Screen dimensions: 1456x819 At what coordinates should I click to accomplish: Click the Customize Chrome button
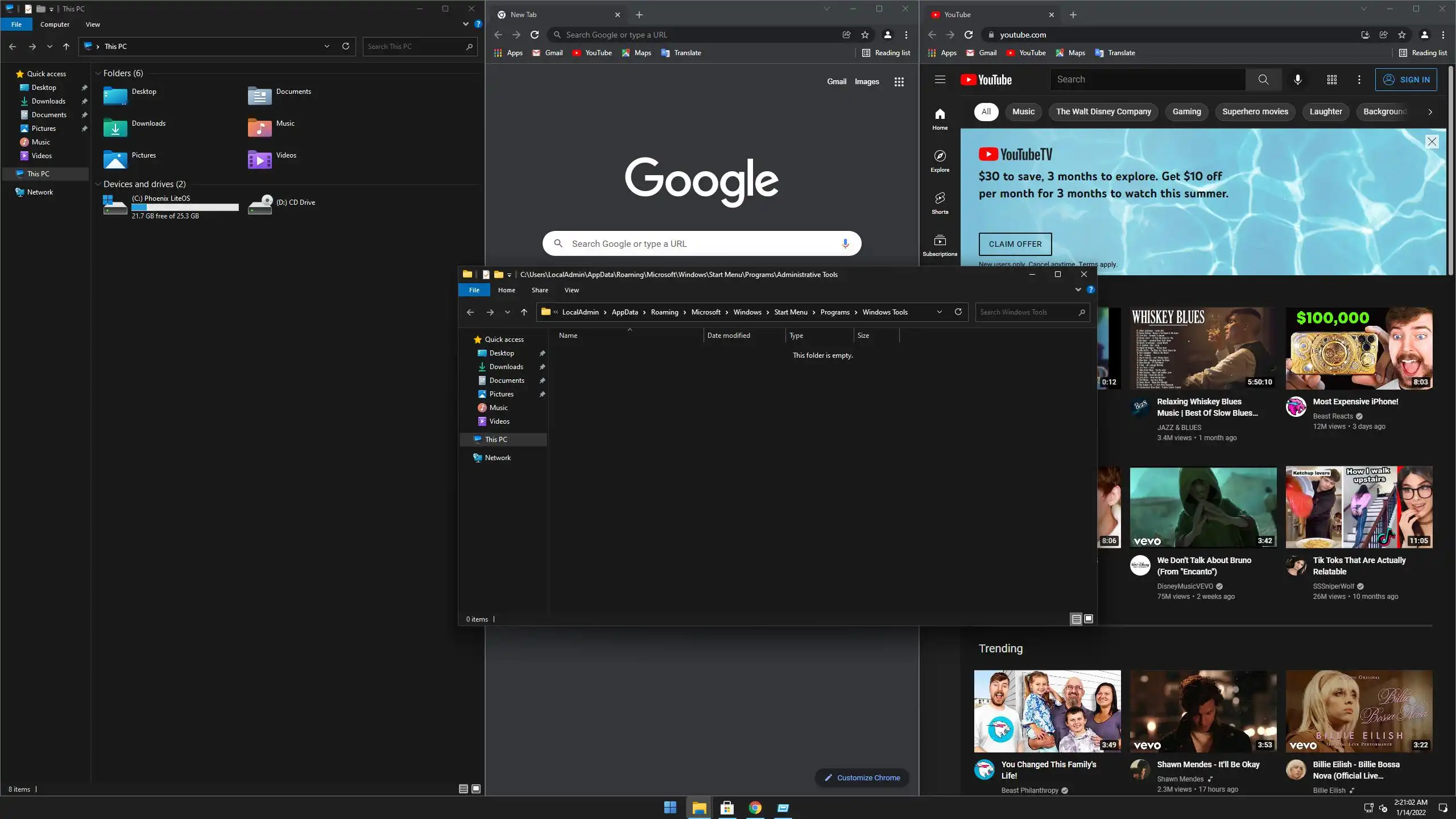(862, 777)
